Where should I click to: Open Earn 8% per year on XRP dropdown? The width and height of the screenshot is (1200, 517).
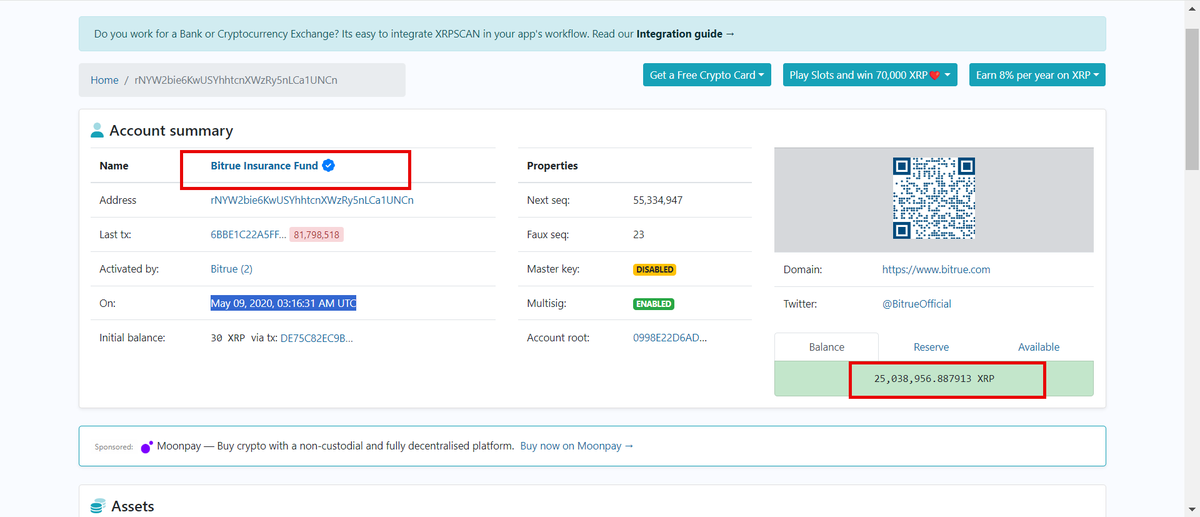(x=1037, y=75)
